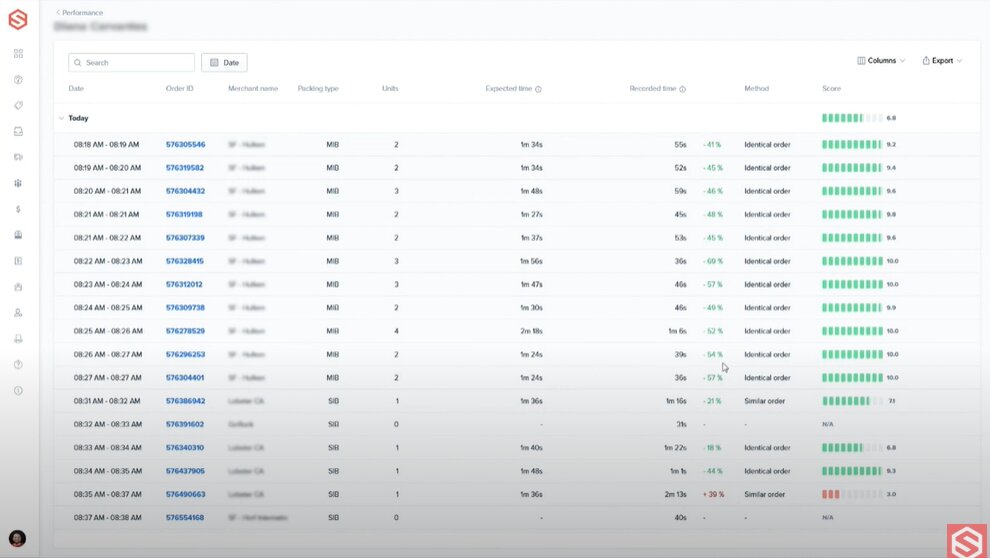The height and width of the screenshot is (558, 990).
Task: Collapse the Today group chevron
Action: point(61,118)
